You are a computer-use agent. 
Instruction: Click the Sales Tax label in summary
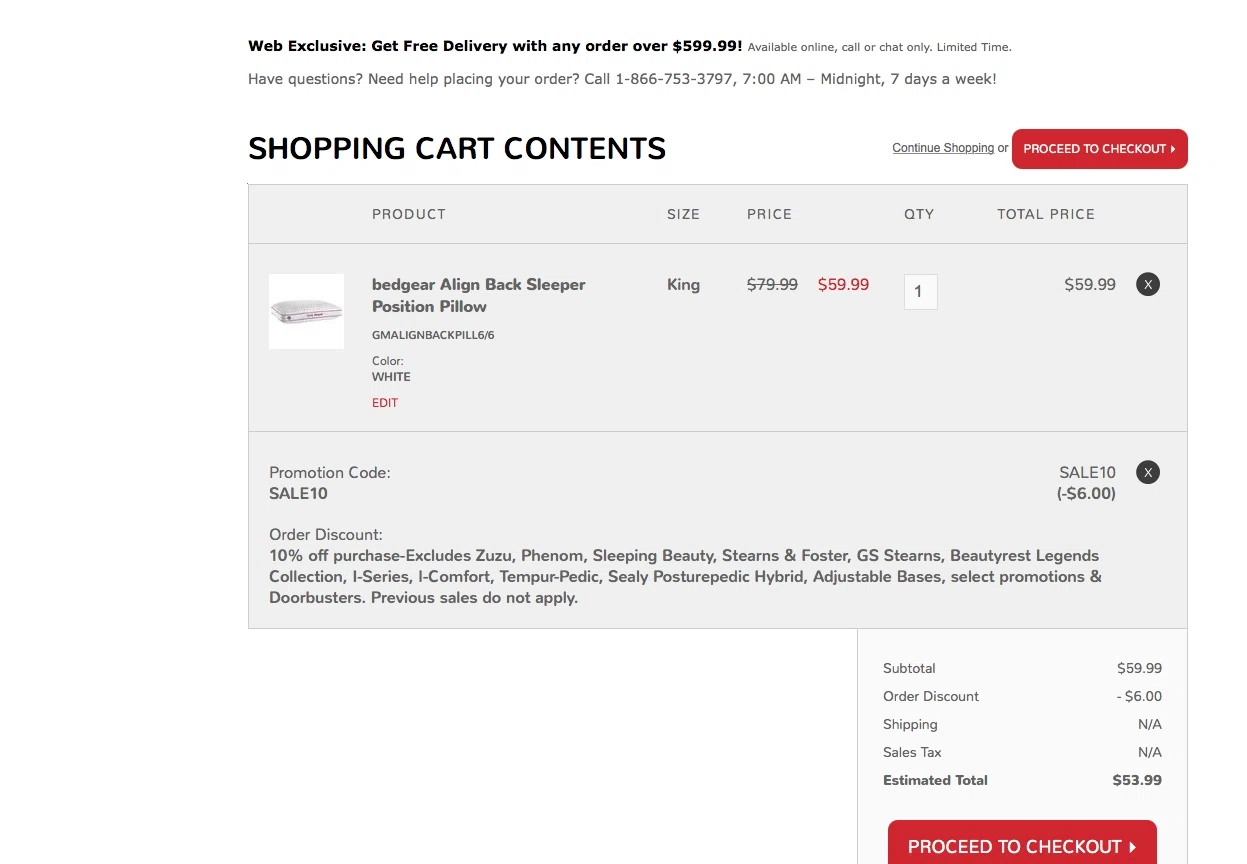912,752
